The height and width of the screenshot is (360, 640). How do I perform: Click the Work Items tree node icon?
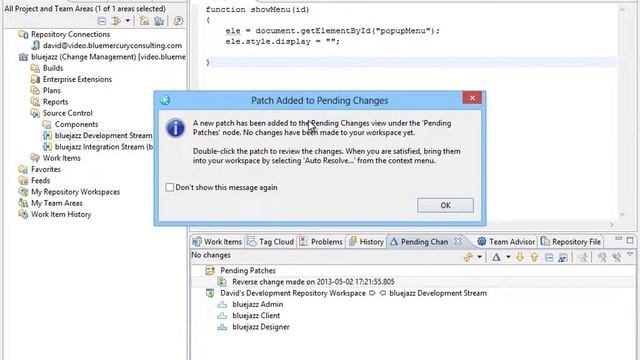[36, 158]
